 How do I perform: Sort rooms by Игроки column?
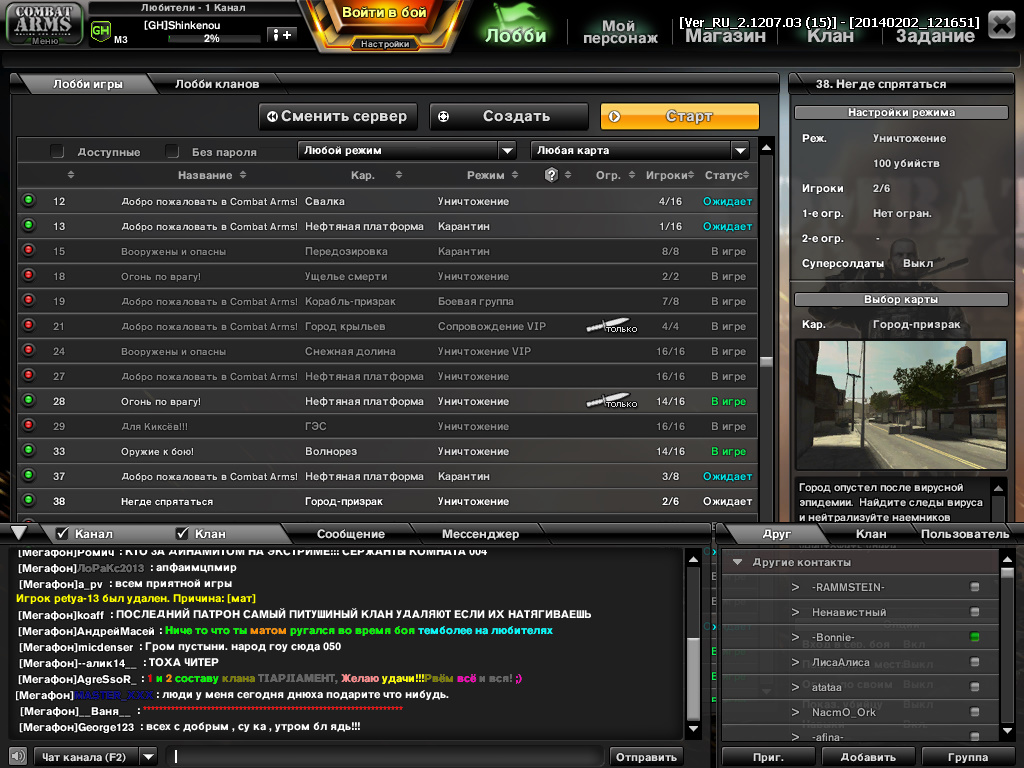coord(669,175)
